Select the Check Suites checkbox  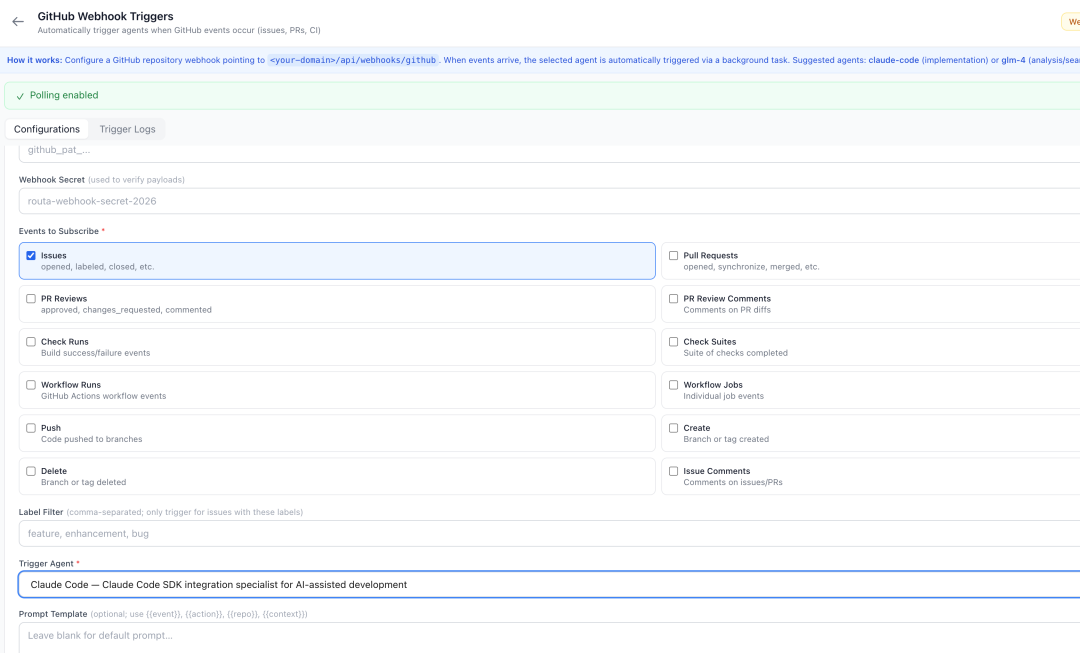(674, 342)
